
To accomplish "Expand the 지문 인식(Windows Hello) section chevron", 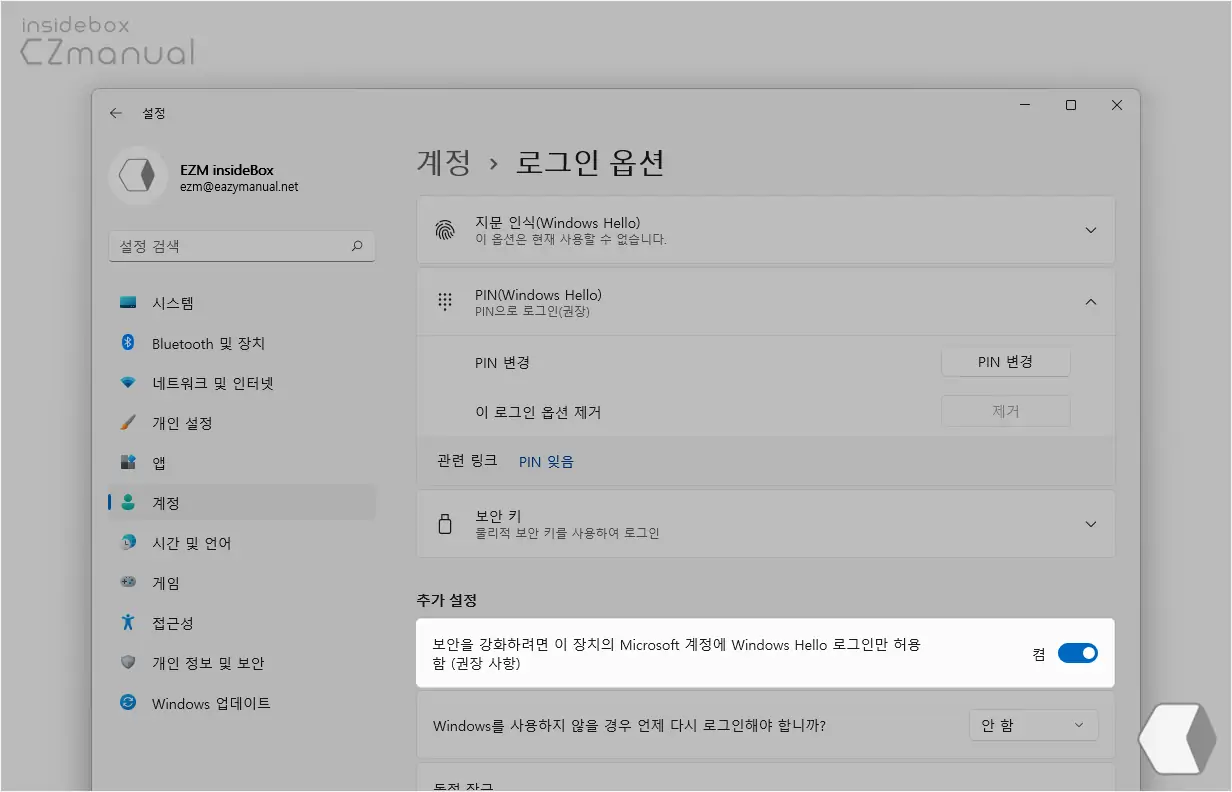I will (1091, 230).
